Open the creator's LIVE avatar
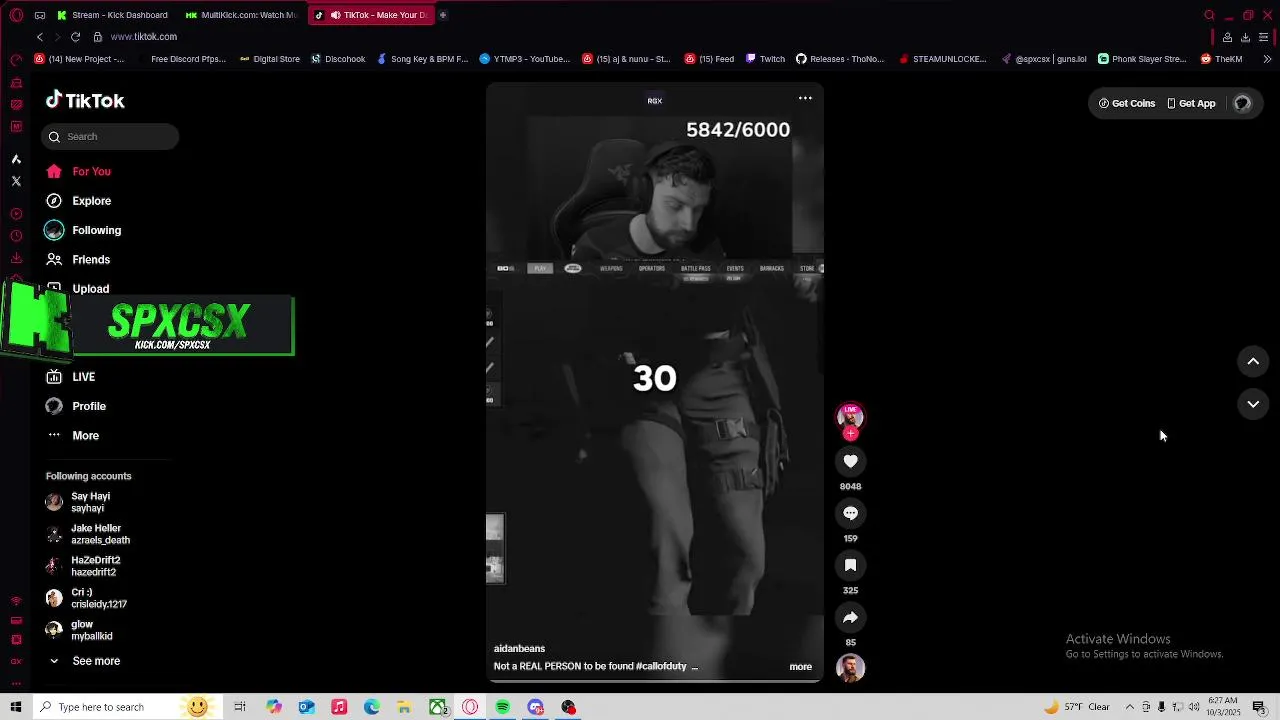 click(x=850, y=419)
